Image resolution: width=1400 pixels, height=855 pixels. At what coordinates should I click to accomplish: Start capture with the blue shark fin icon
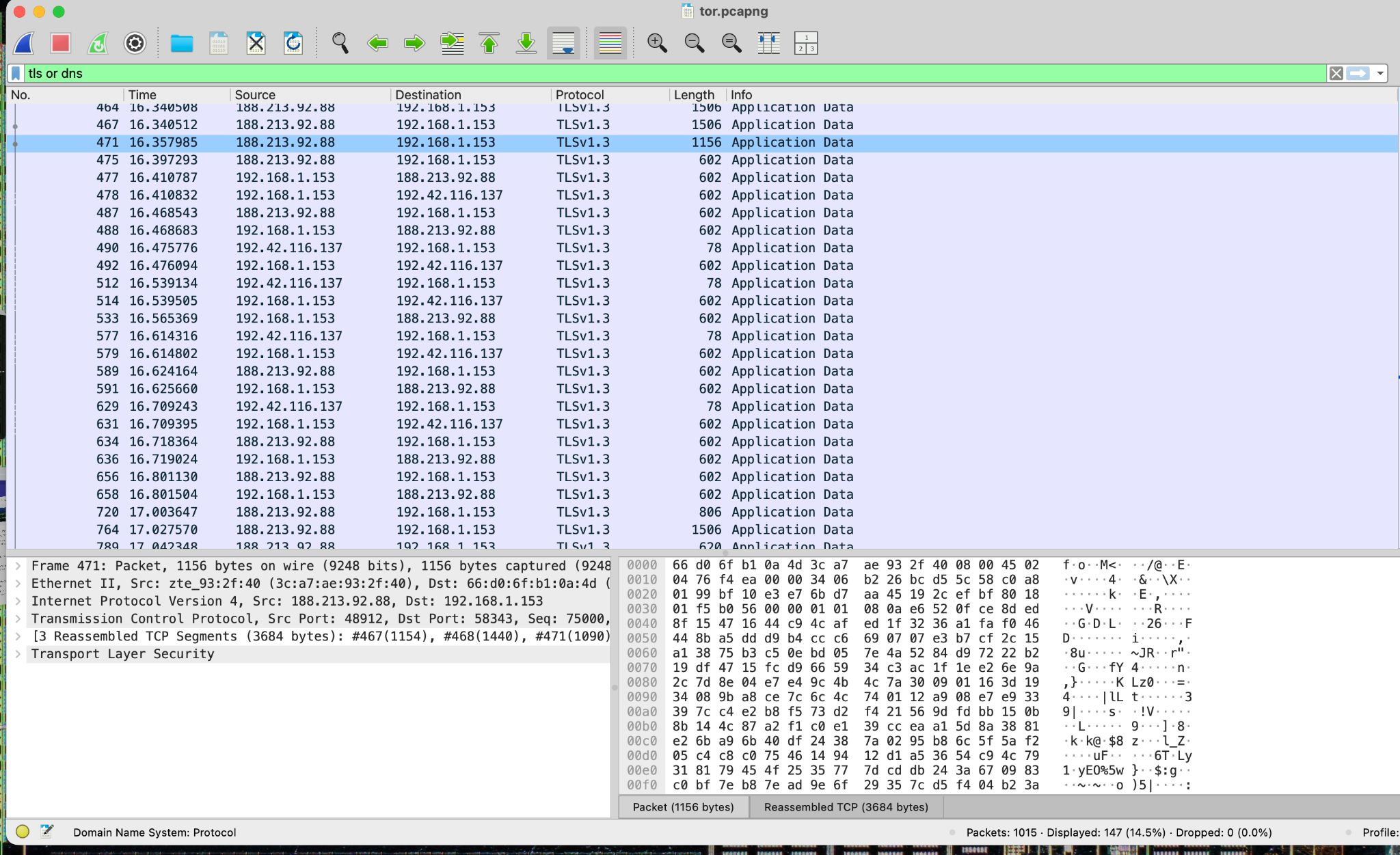pos(24,43)
